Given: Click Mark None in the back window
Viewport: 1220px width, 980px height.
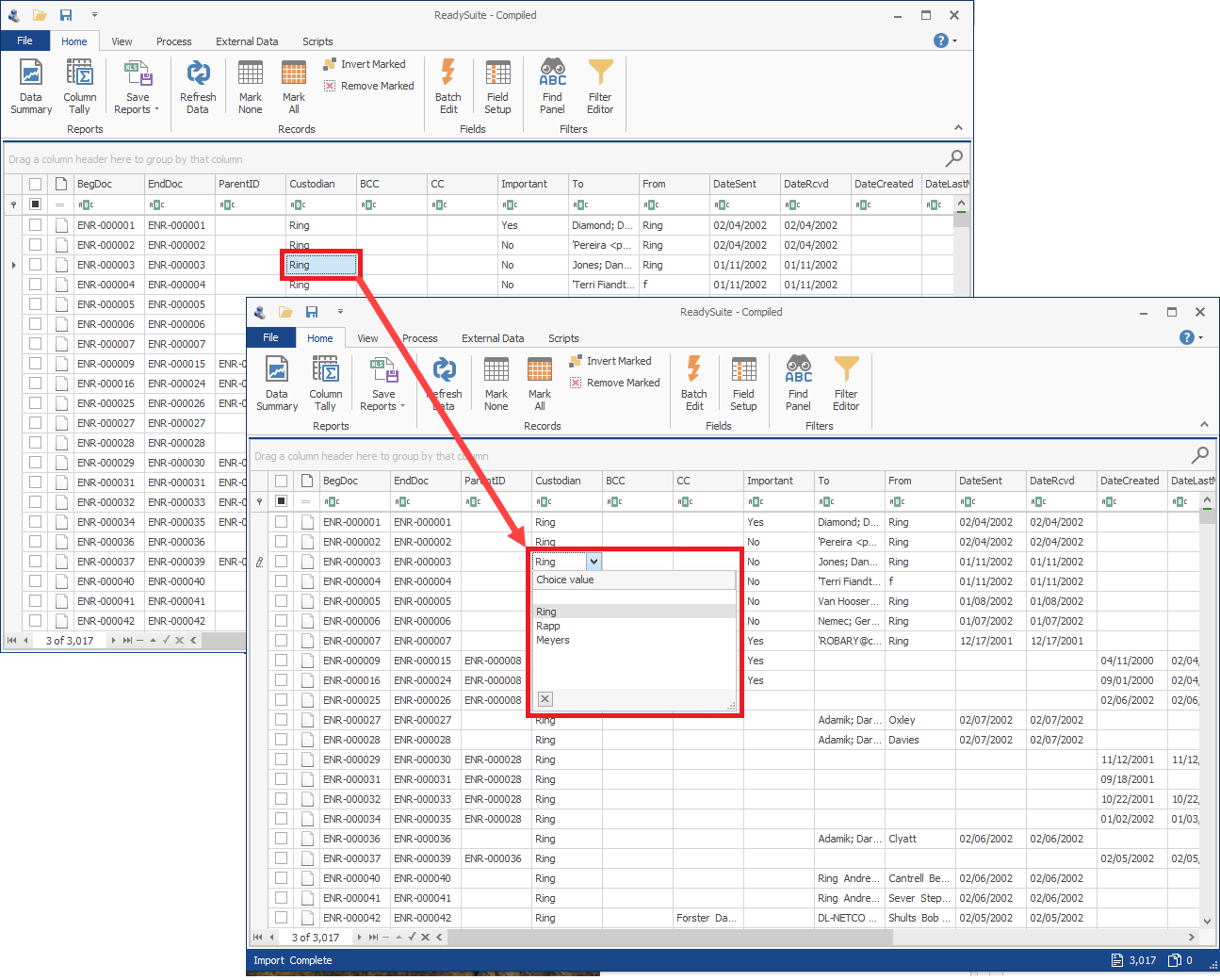Looking at the screenshot, I should [x=251, y=87].
